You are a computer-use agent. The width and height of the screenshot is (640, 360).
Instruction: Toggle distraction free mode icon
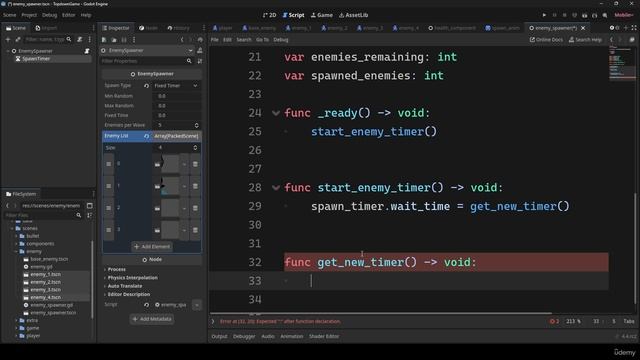coord(633,28)
